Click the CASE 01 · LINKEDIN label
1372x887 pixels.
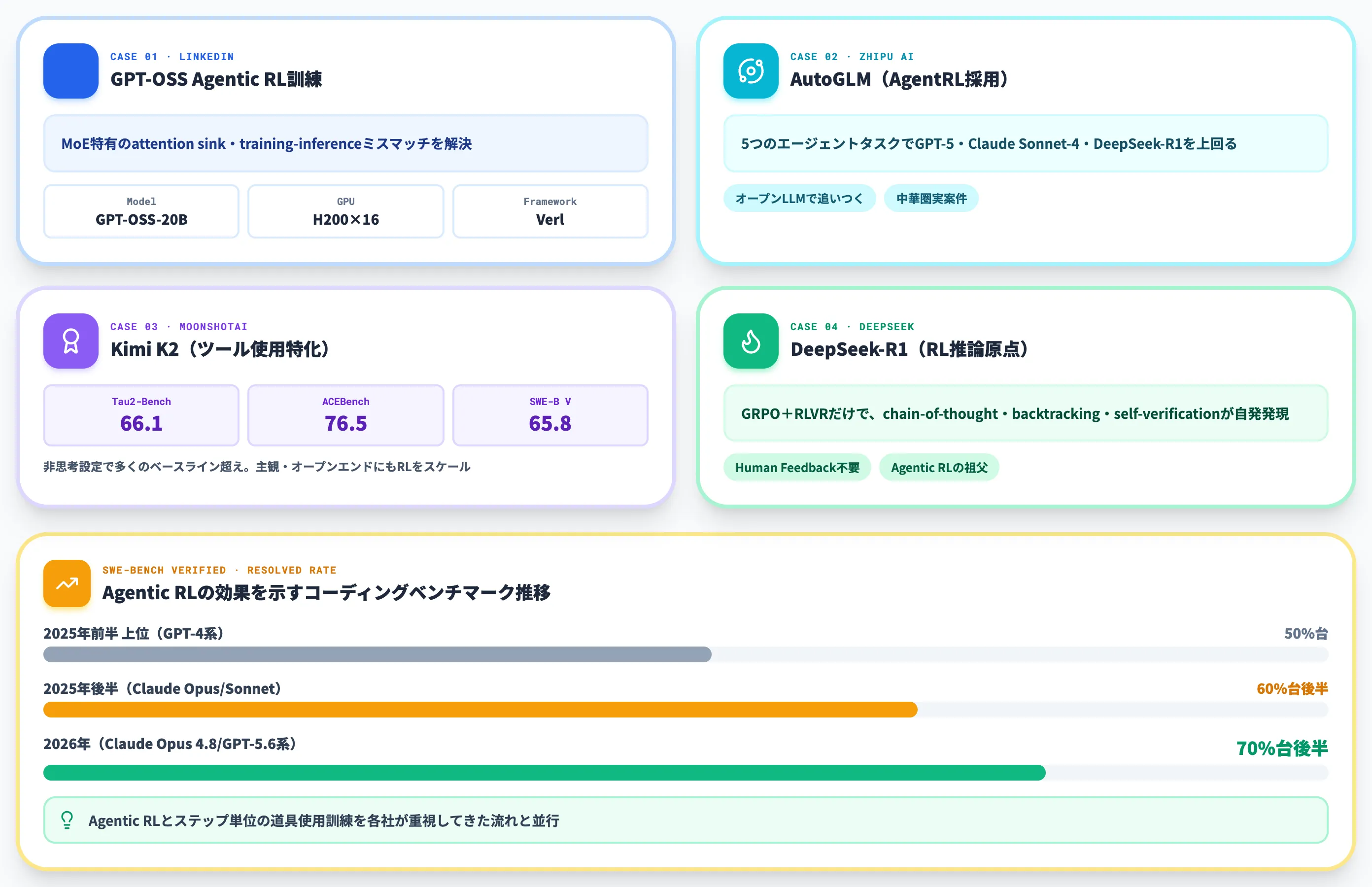click(x=172, y=57)
